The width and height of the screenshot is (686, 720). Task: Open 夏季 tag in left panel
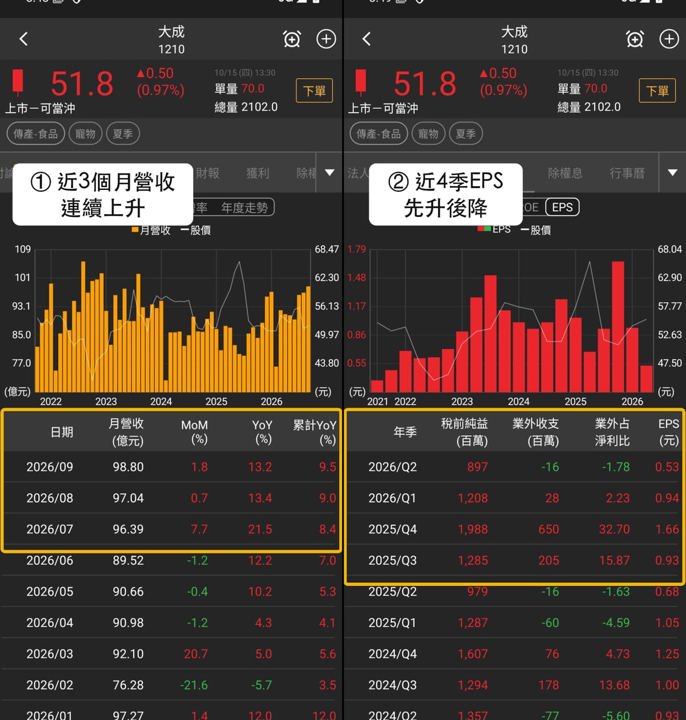point(123,134)
